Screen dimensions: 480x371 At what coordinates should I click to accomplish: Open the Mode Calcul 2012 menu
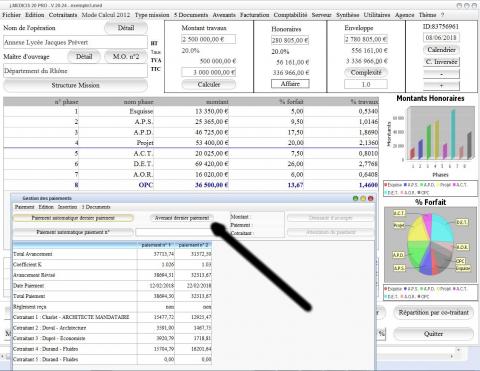pyautogui.click(x=106, y=15)
